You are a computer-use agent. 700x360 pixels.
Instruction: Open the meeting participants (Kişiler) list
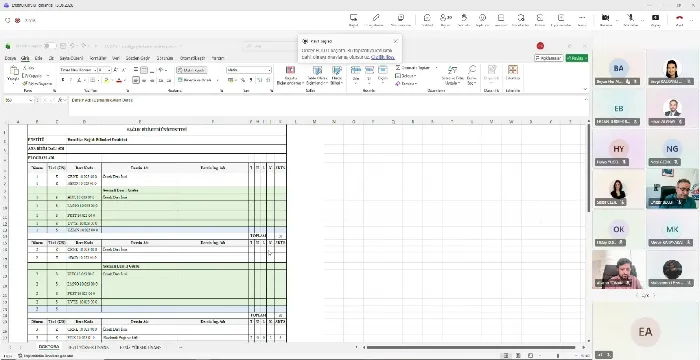(445, 18)
